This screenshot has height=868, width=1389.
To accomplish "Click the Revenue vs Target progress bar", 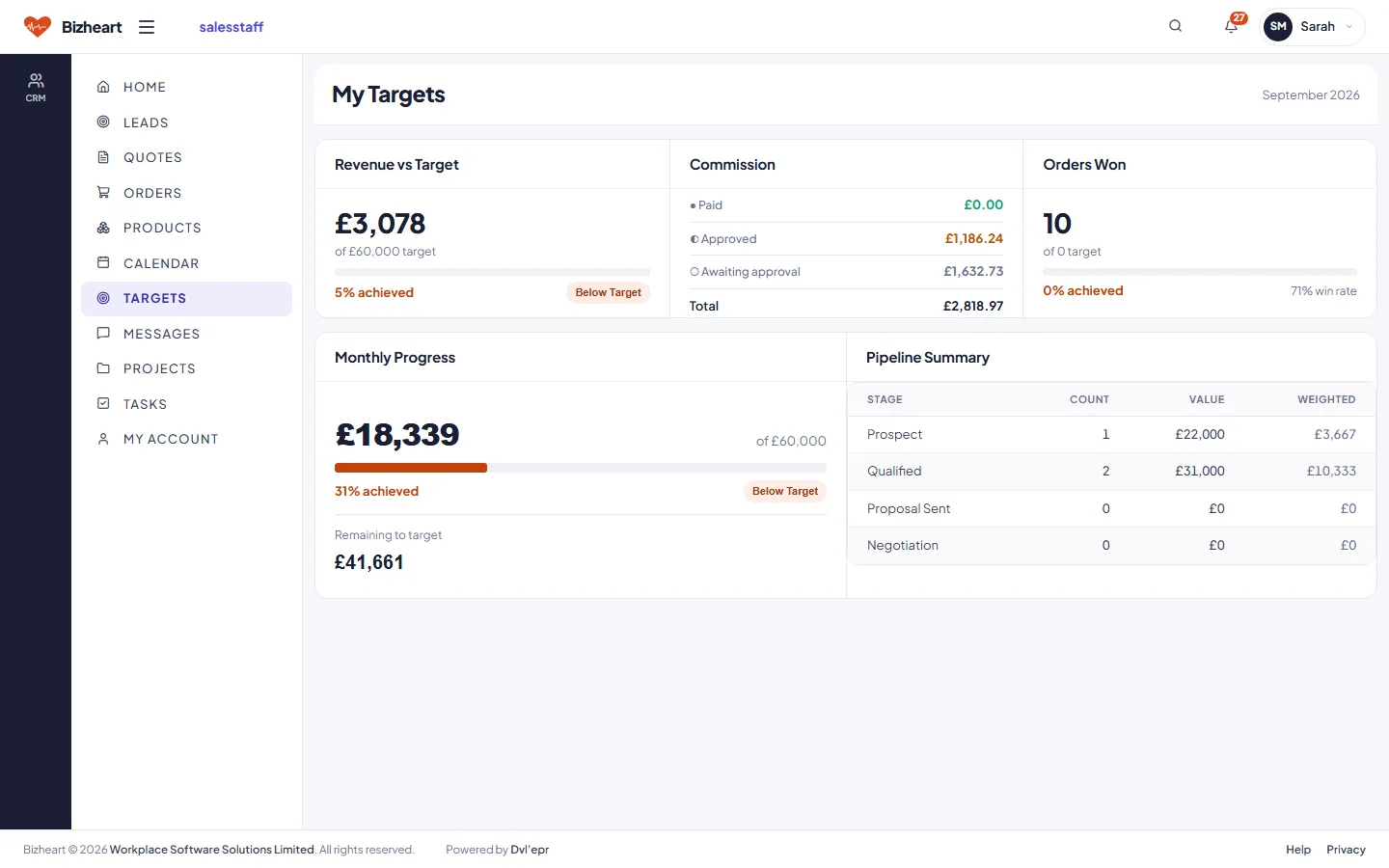I will click(492, 272).
